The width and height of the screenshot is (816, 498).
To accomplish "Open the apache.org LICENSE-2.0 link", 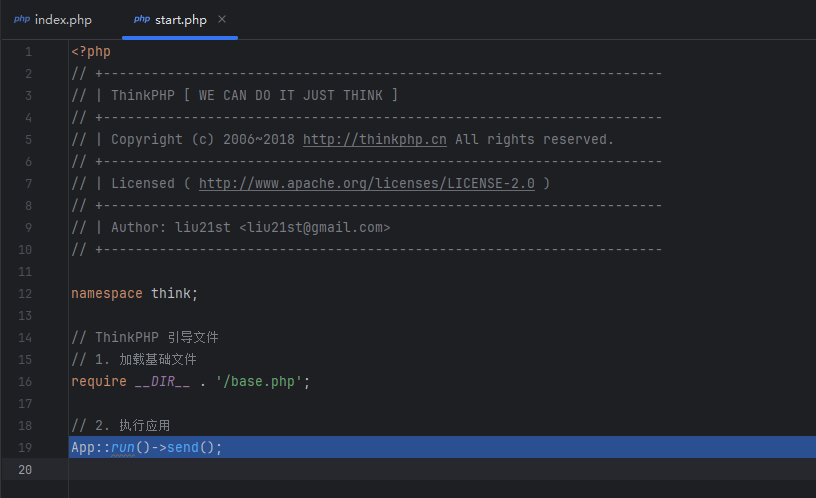I will point(366,183).
